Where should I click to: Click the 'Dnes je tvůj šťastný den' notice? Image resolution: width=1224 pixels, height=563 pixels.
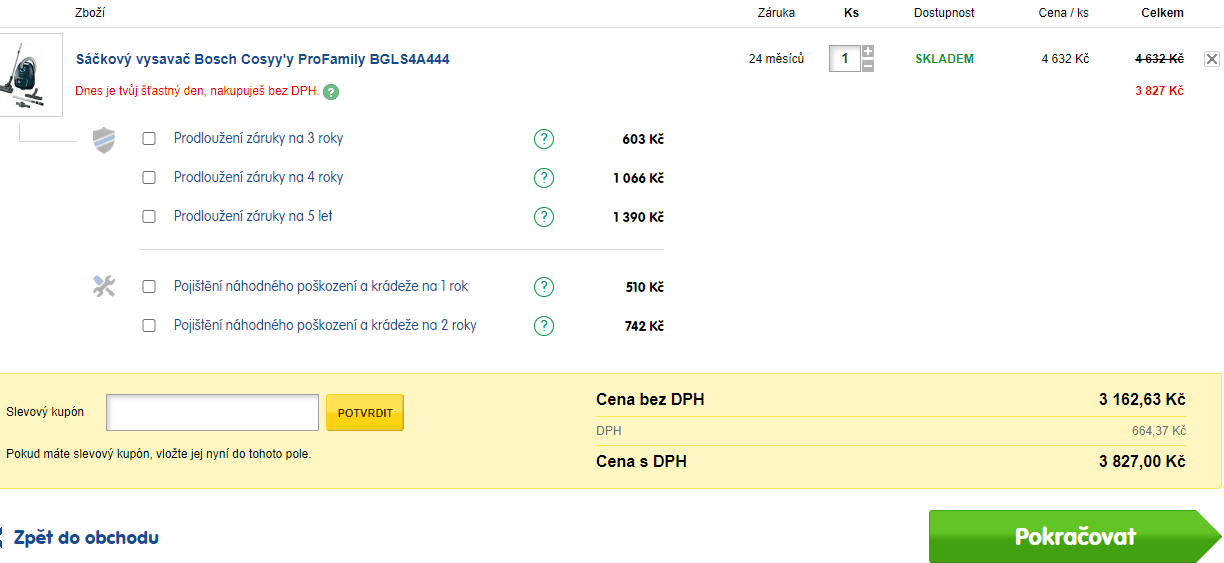tap(197, 92)
